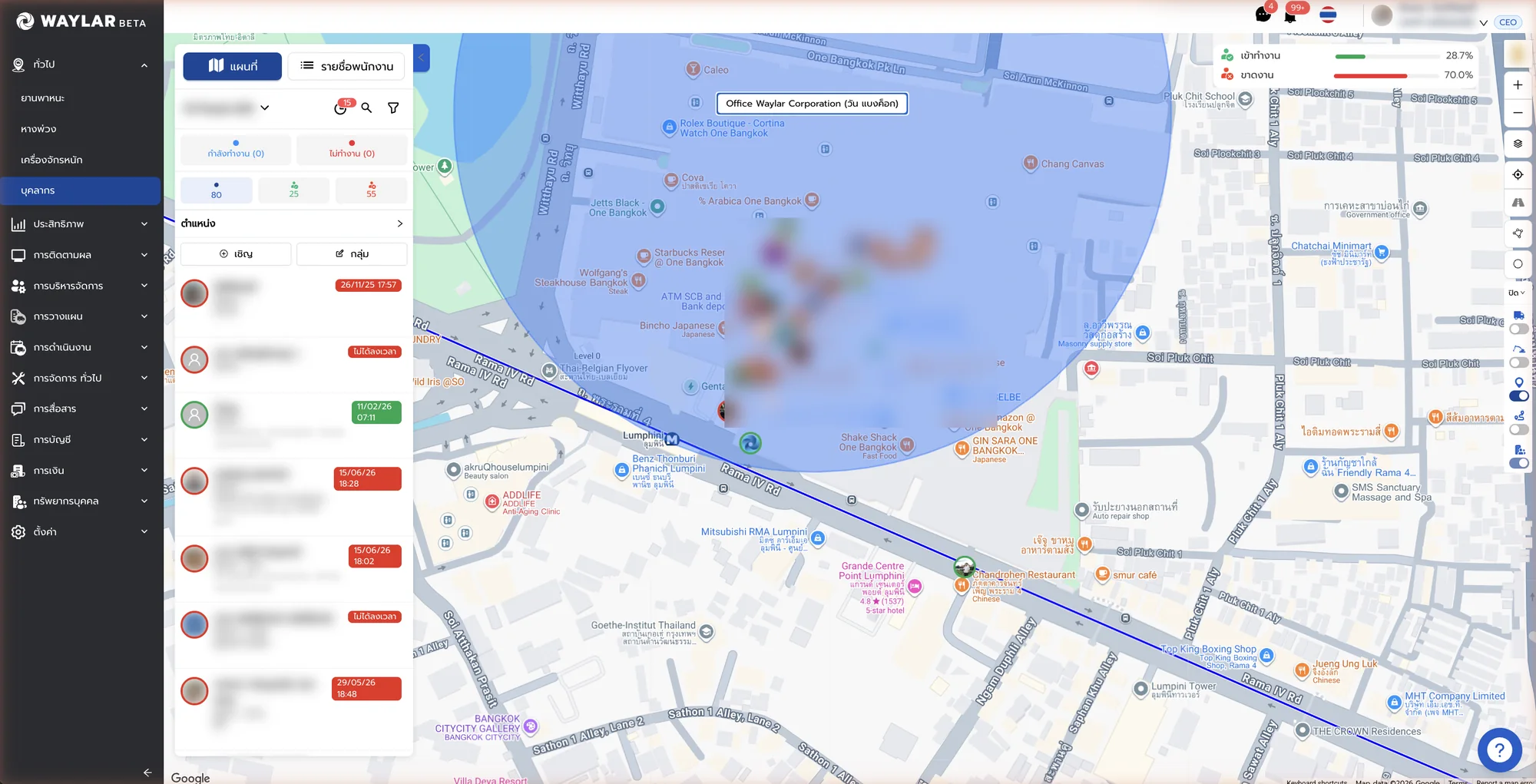Filter personnel by not working status (0)
Image resolution: width=1536 pixels, height=784 pixels.
pyautogui.click(x=352, y=149)
